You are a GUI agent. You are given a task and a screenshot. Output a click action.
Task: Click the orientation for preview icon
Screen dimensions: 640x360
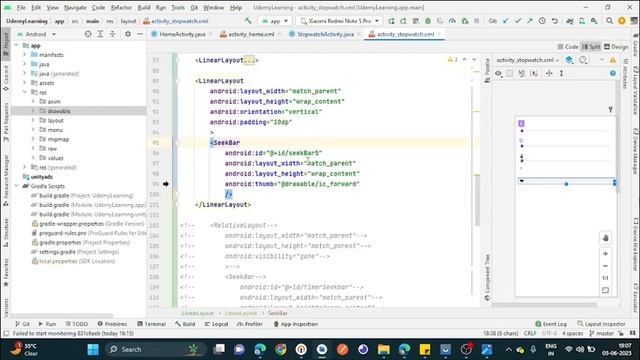(583, 60)
